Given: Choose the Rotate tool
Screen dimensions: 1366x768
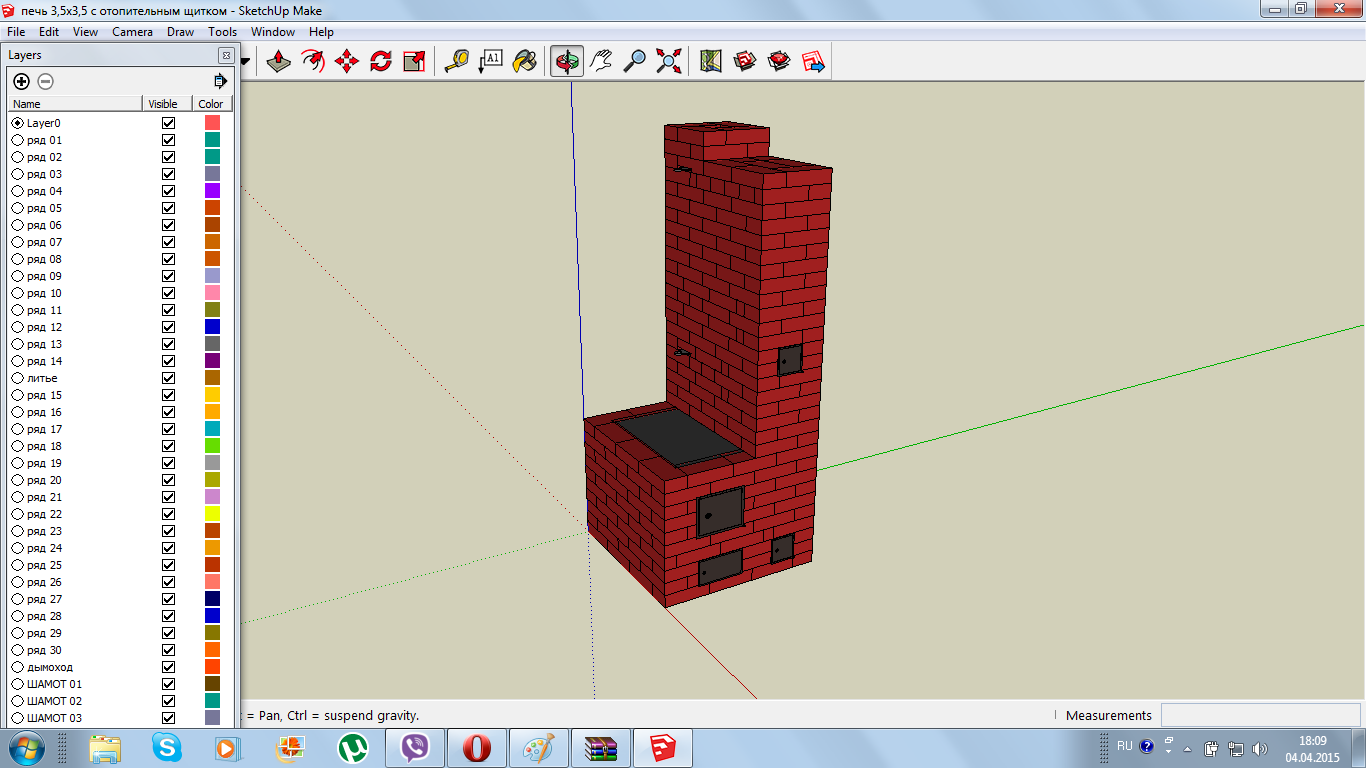Looking at the screenshot, I should pos(381,62).
